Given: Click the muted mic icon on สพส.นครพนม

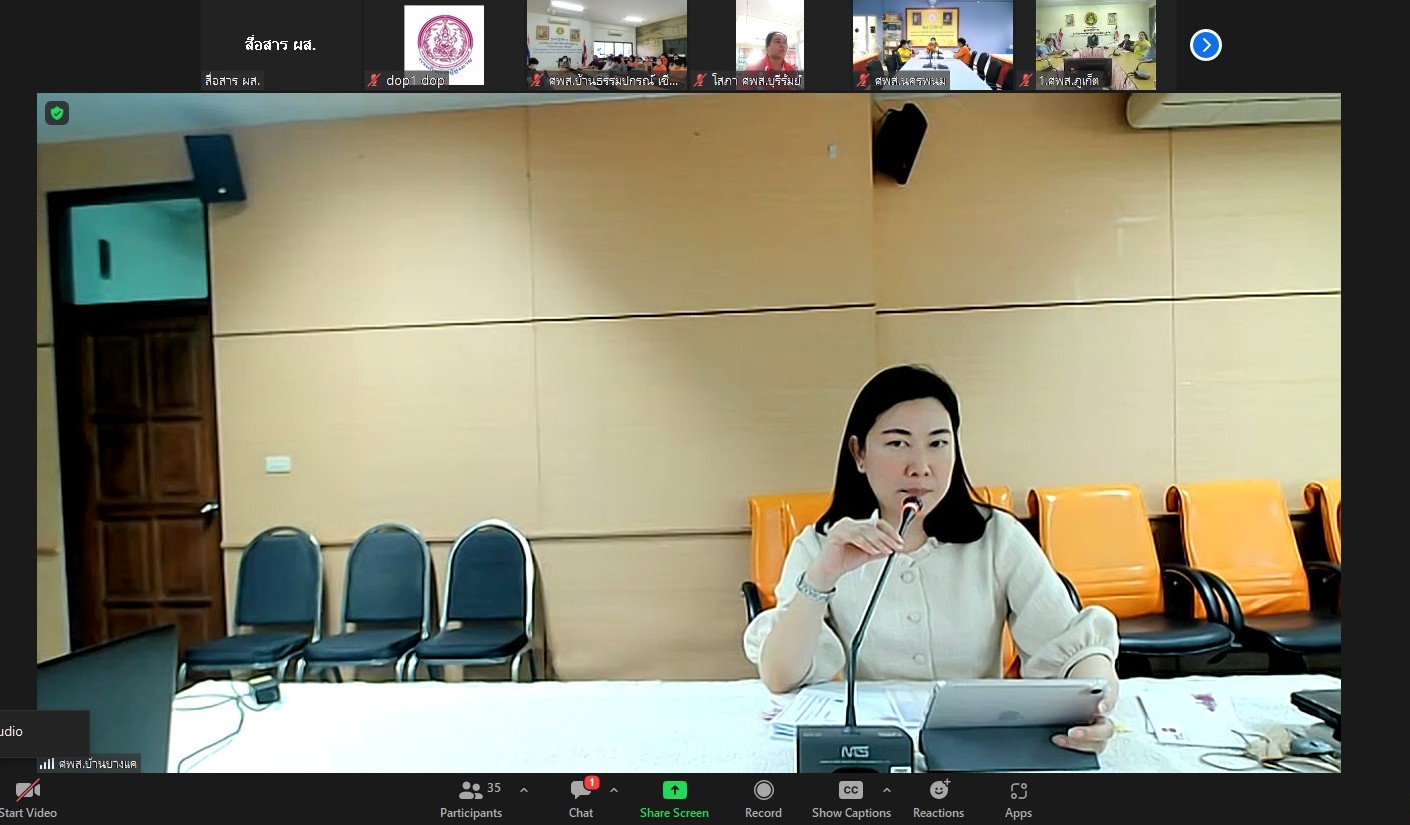Looking at the screenshot, I should 863,81.
